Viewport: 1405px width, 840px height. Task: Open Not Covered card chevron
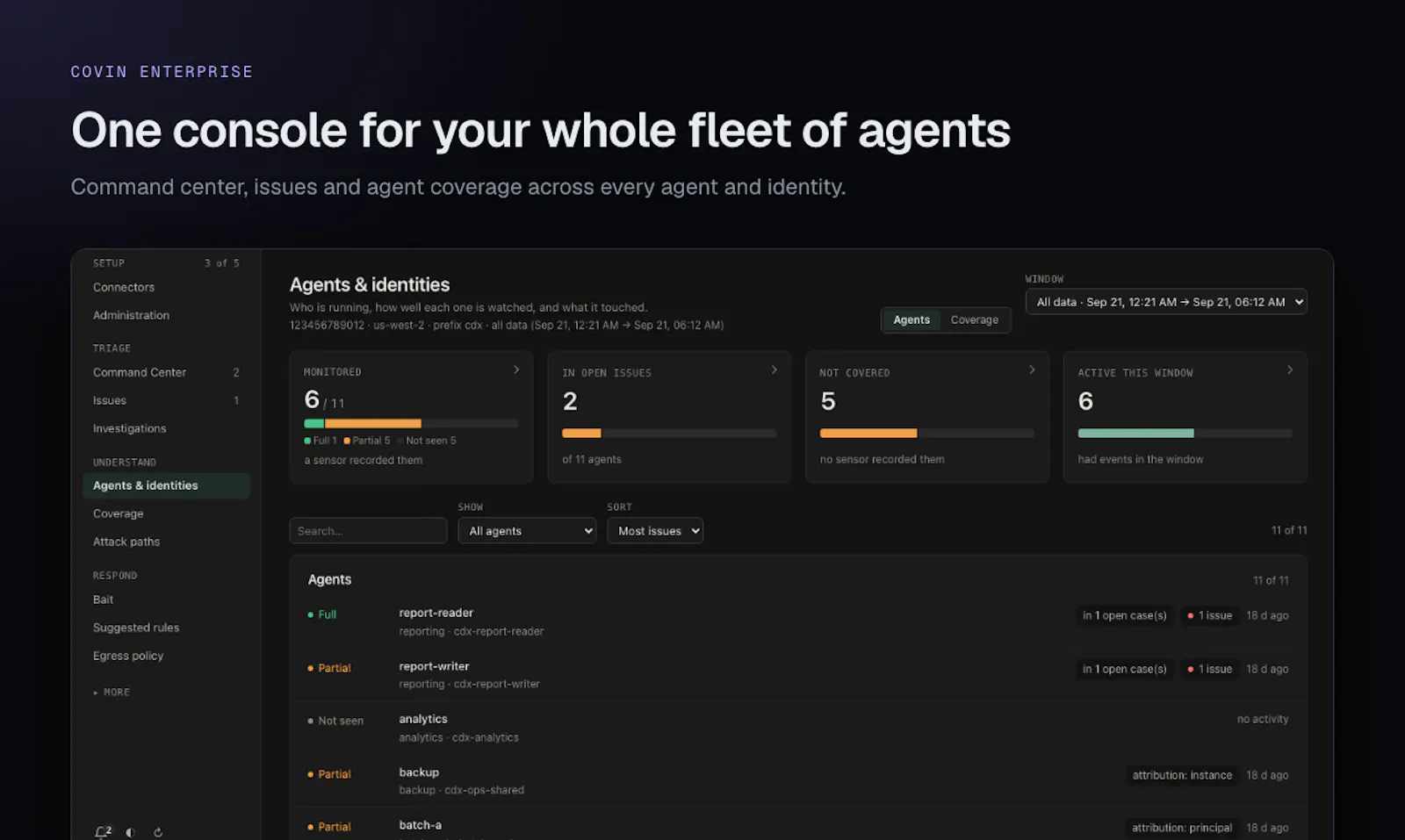[x=1032, y=370]
